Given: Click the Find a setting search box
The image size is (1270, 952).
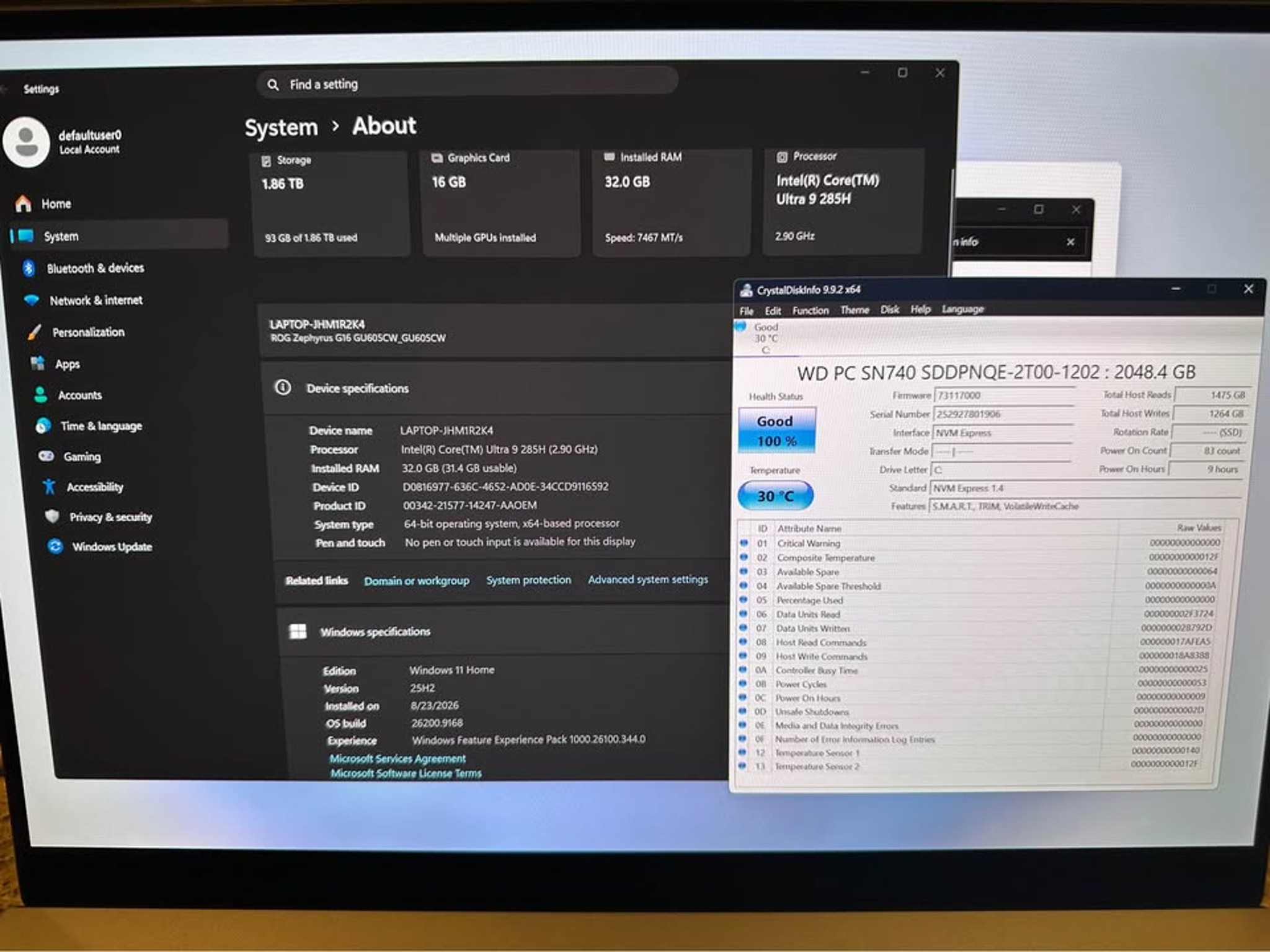Looking at the screenshot, I should (x=467, y=82).
